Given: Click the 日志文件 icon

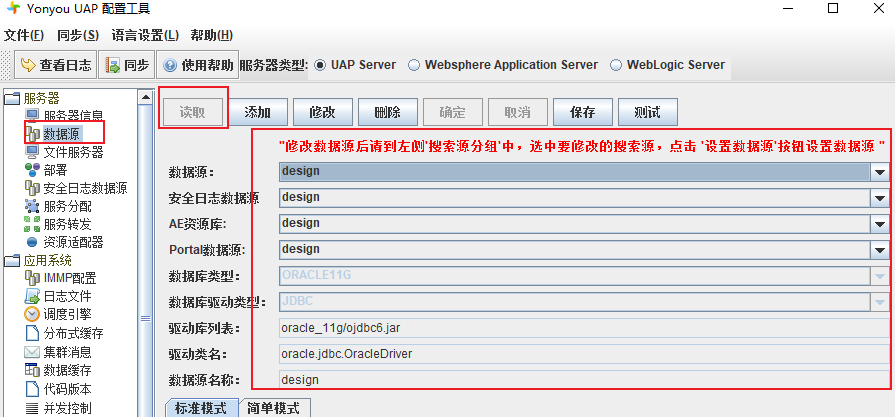Looking at the screenshot, I should (32, 296).
